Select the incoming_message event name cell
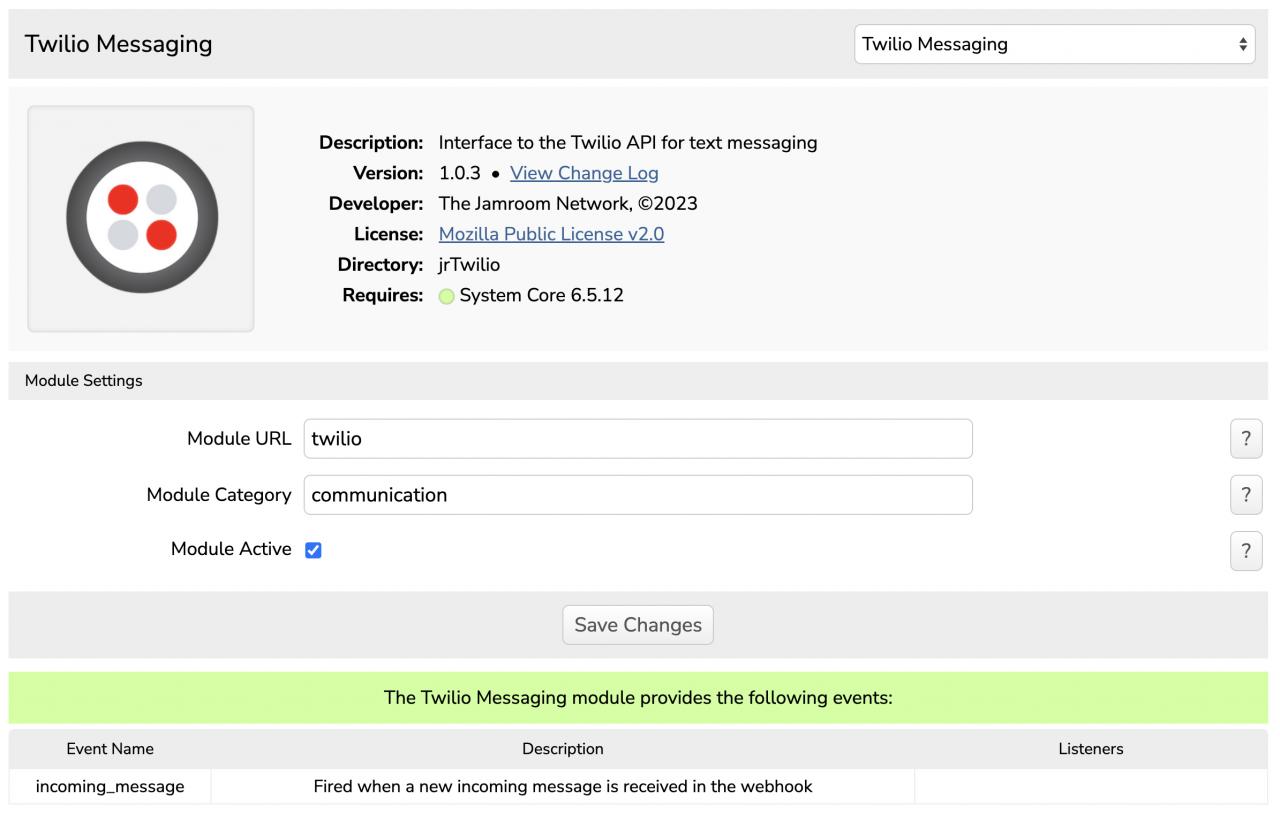Screen dimensions: 1280x820 pos(110,786)
